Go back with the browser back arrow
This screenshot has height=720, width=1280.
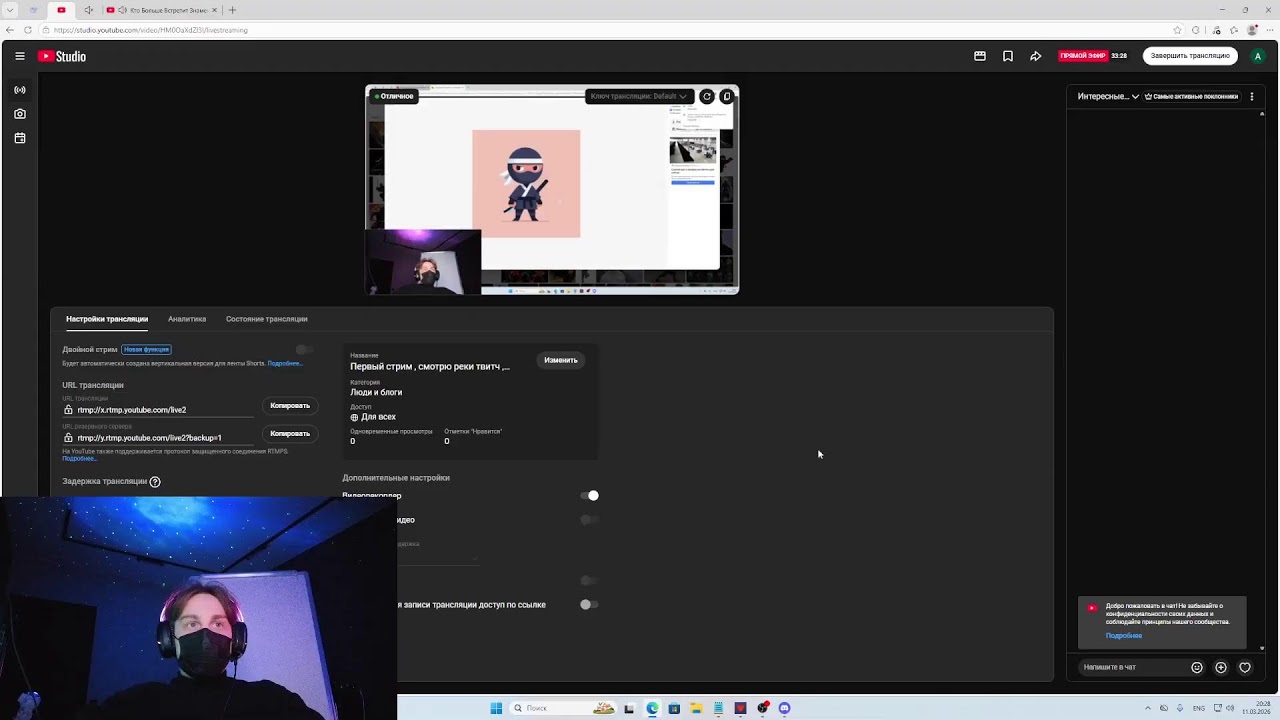click(10, 30)
